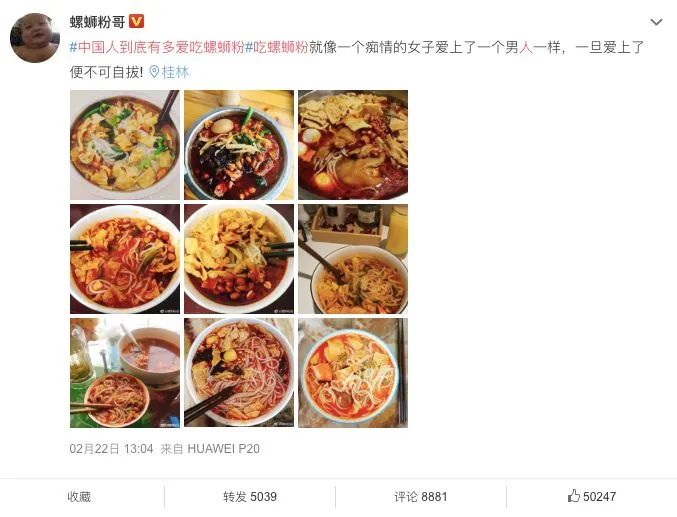Open the 螺蛳粉哥 username link
The width and height of the screenshot is (677, 517).
[x=97, y=22]
